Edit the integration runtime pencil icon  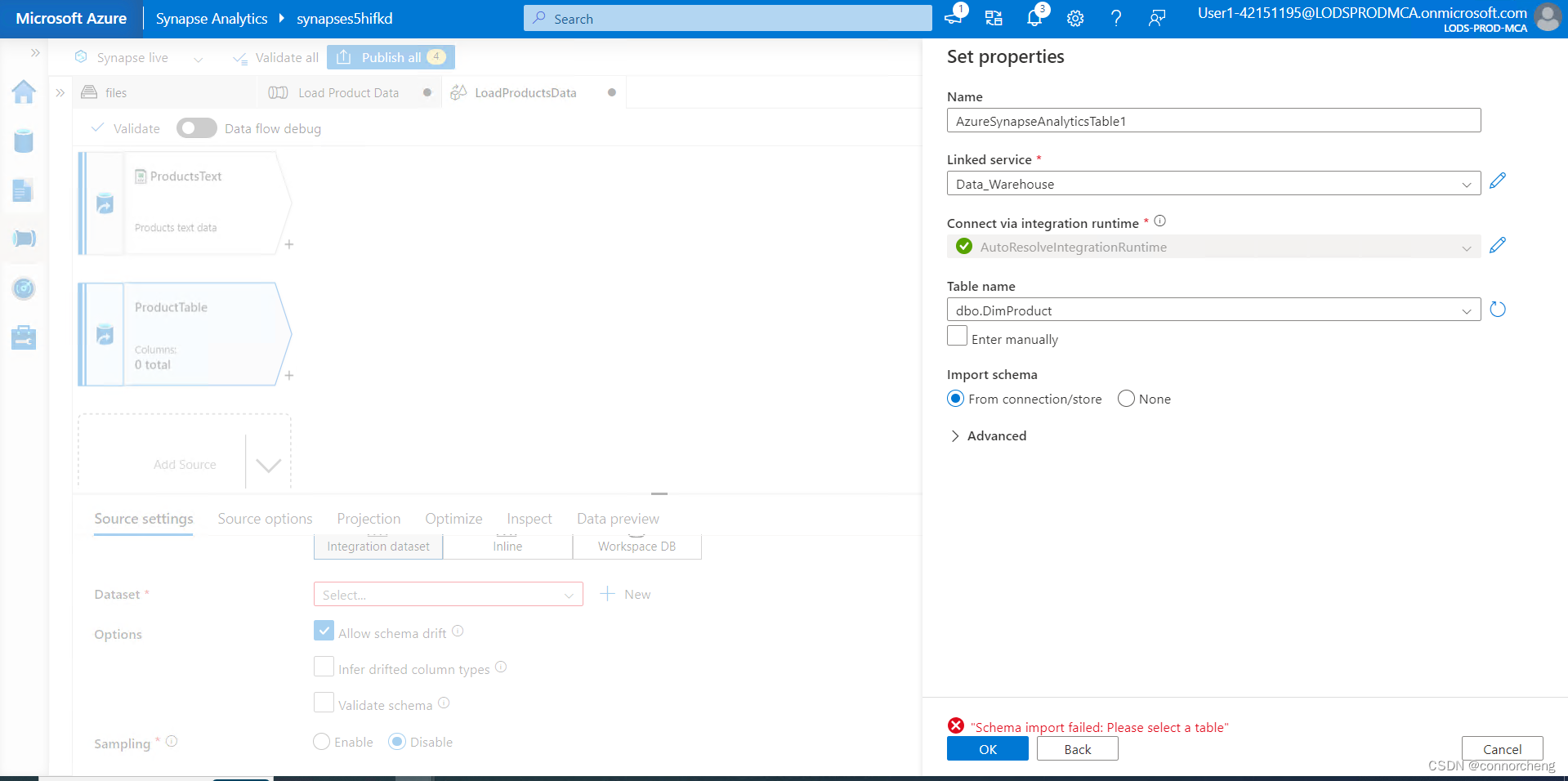pyautogui.click(x=1497, y=245)
